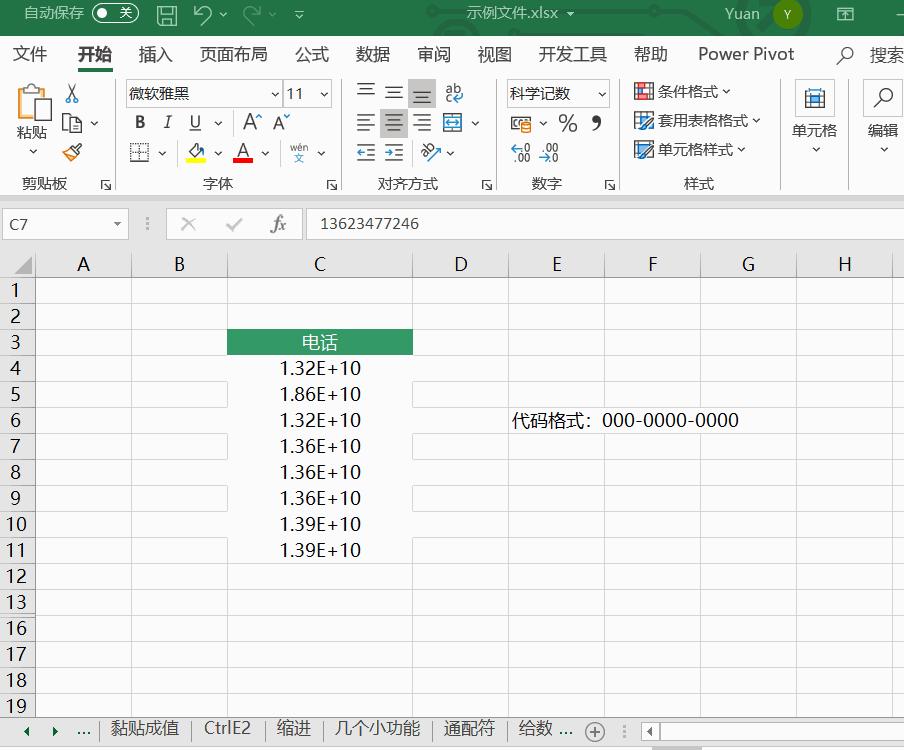
Task: Open the Power Pivot tab
Action: pyautogui.click(x=745, y=54)
